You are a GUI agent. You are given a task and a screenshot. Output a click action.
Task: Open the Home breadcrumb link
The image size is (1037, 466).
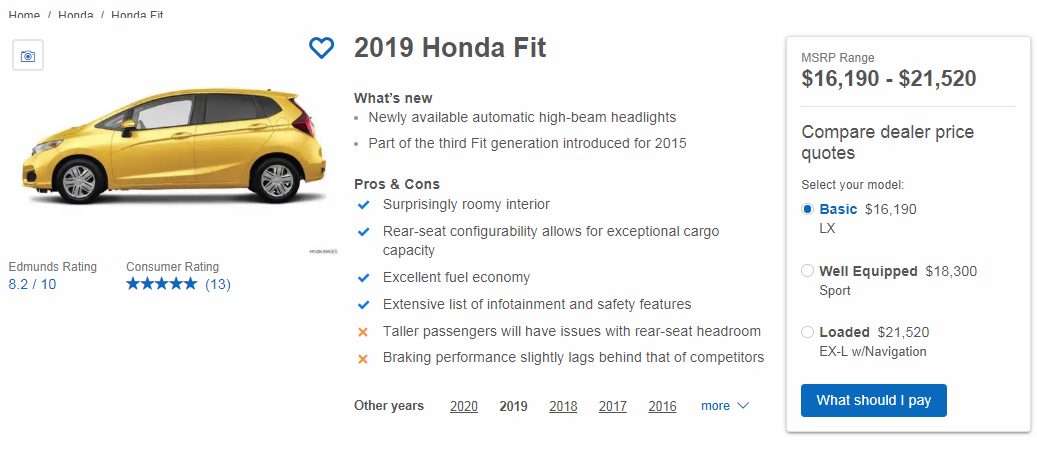(x=24, y=16)
